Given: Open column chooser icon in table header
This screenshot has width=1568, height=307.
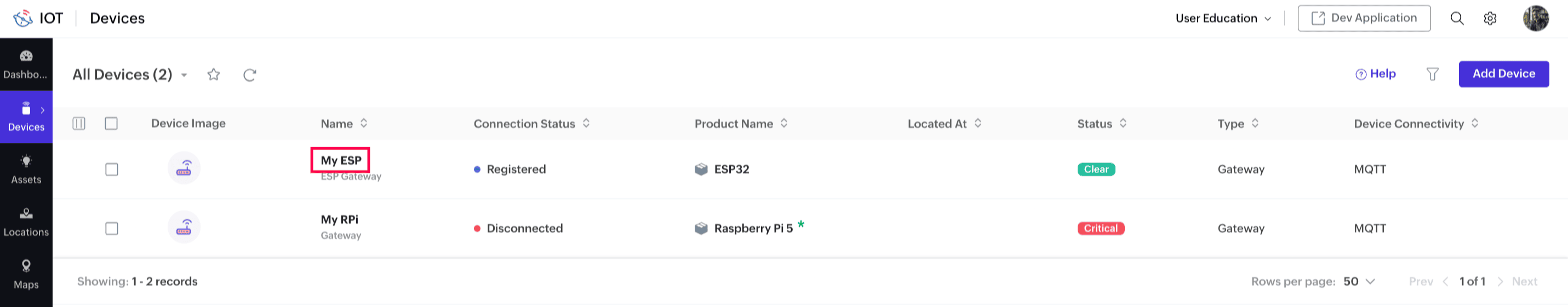Looking at the screenshot, I should 79,124.
